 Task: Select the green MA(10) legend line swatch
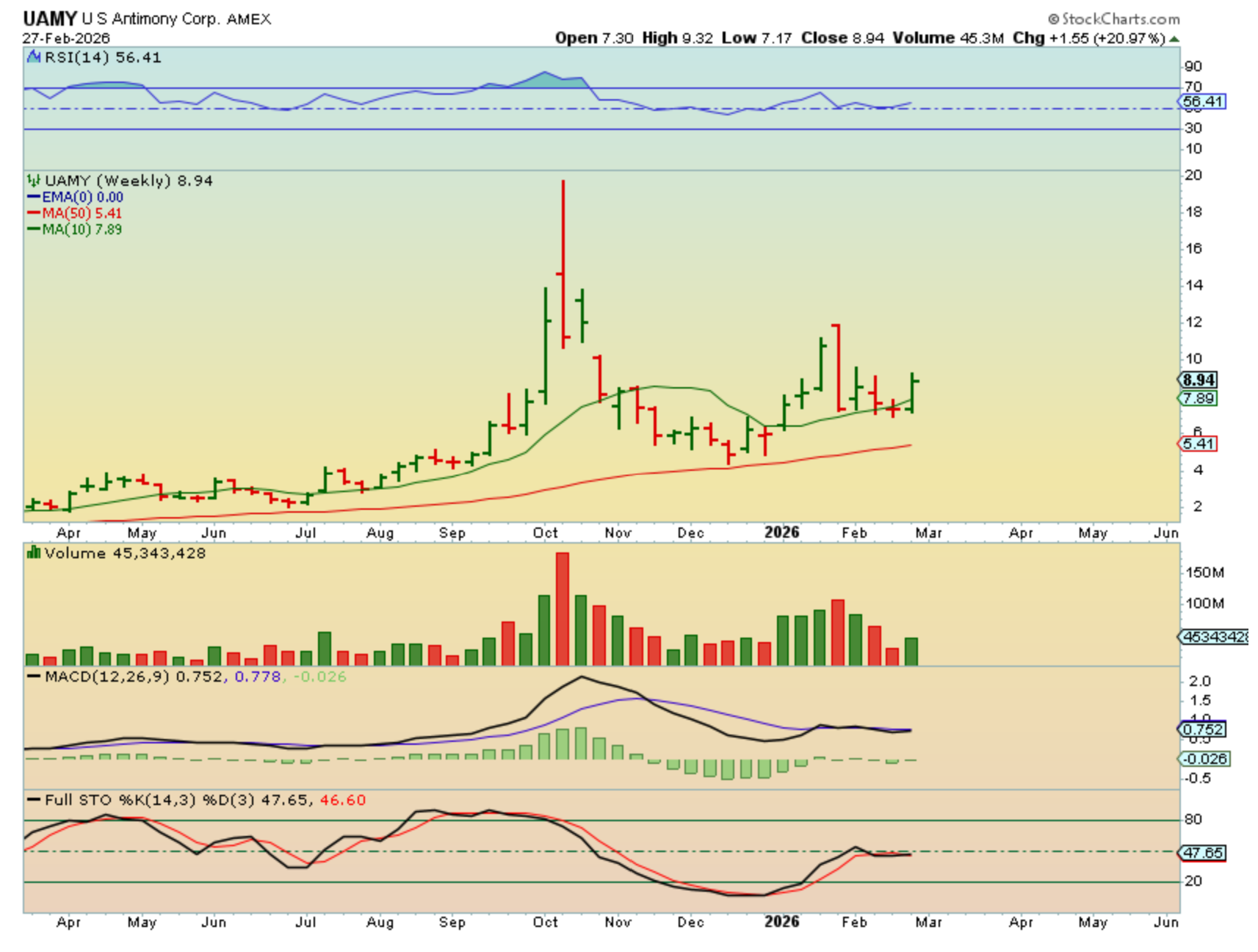(34, 229)
